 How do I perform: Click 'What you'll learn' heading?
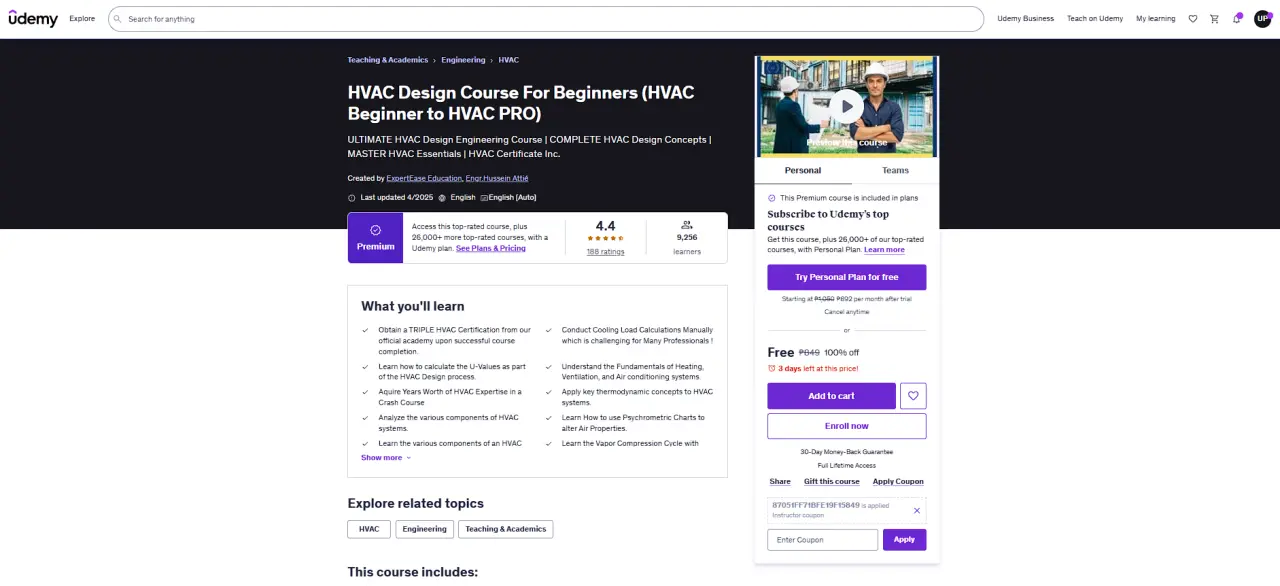click(x=413, y=306)
